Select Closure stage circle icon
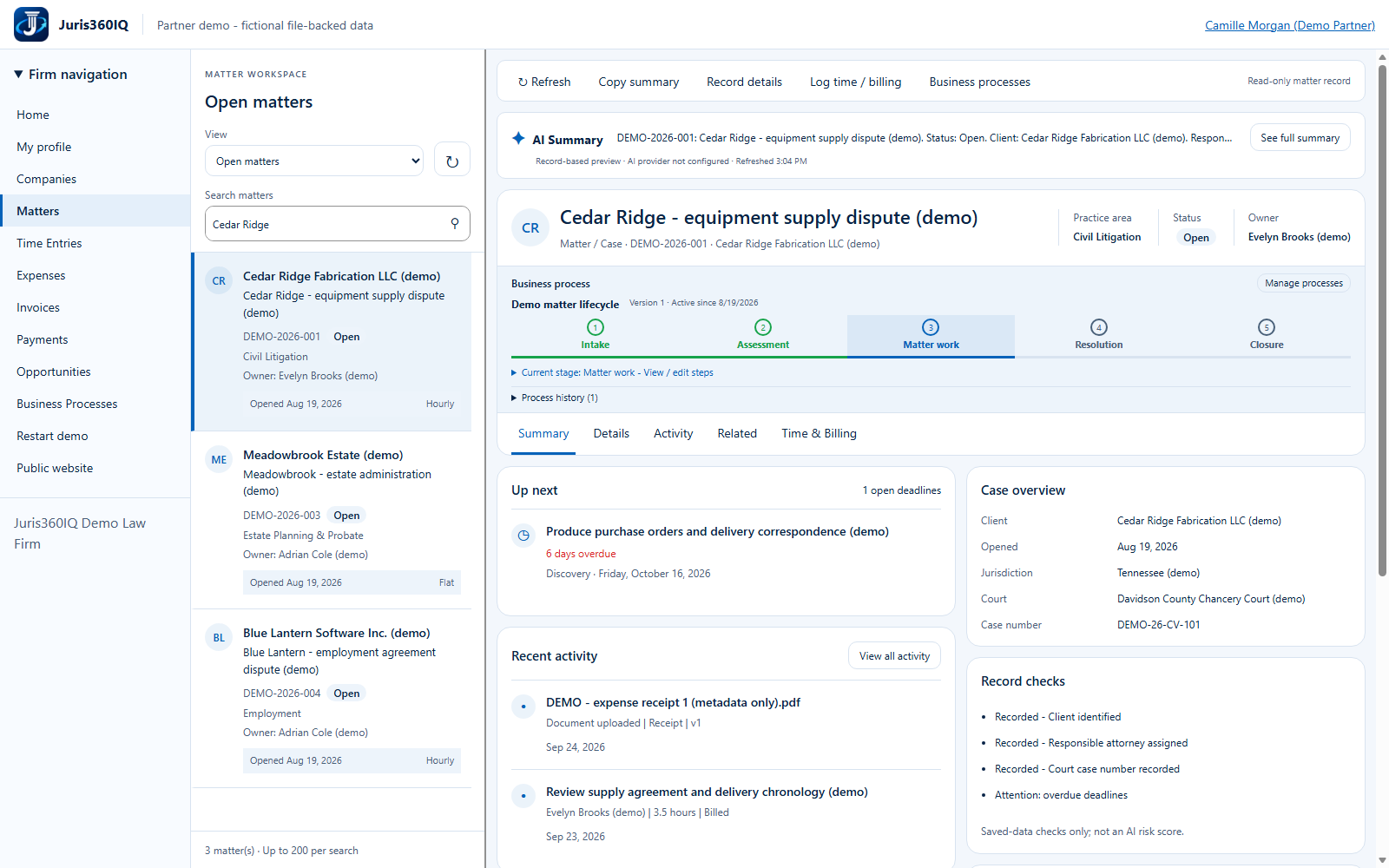Screen dimensions: 1389x868 click(1267, 327)
